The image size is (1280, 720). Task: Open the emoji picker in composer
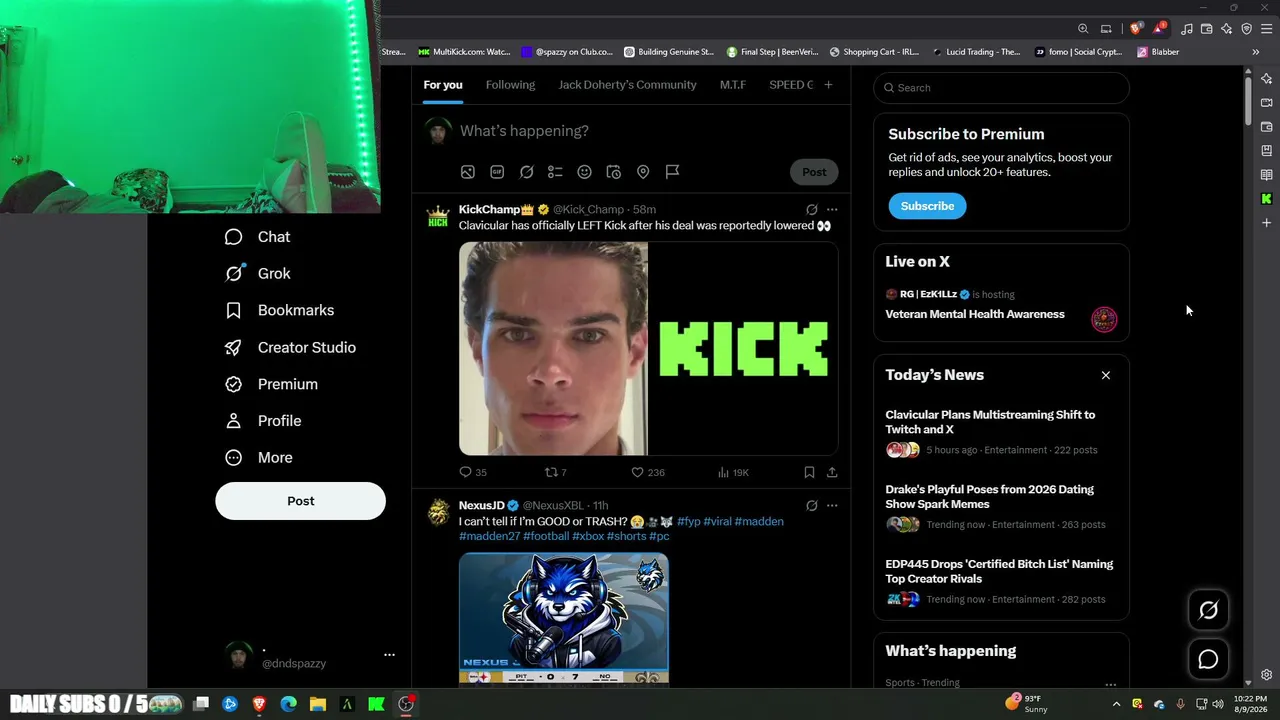click(584, 172)
